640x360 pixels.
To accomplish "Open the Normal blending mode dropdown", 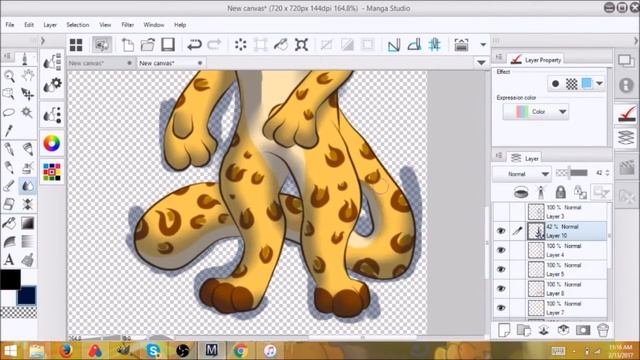I will point(522,174).
